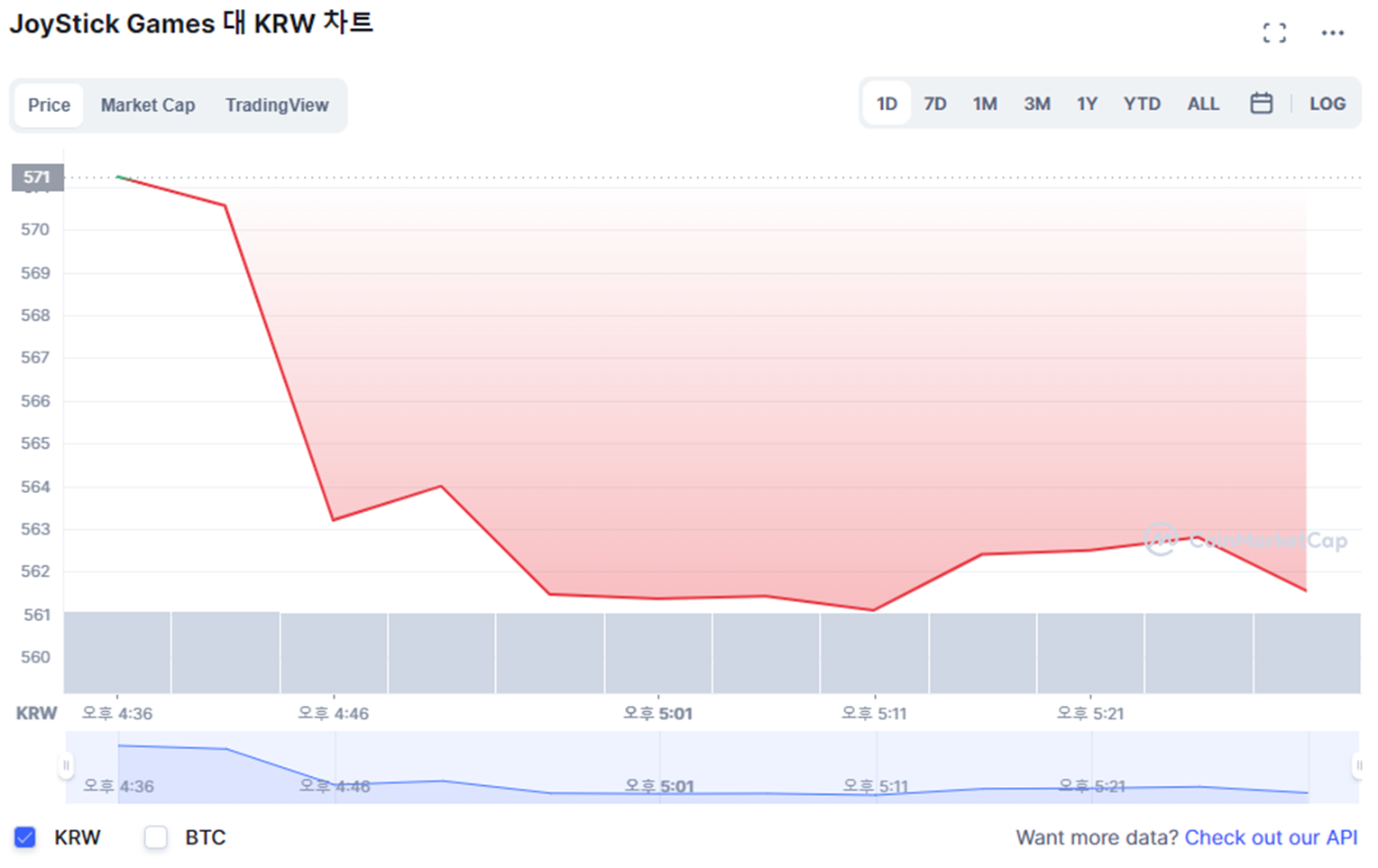Select the 7D time range

935,104
